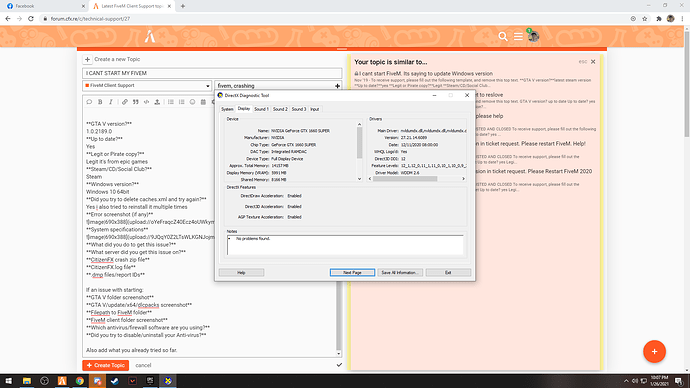Screen dimensions: 690x388
Task: Click the forum logo in orange header
Action: point(150,37)
